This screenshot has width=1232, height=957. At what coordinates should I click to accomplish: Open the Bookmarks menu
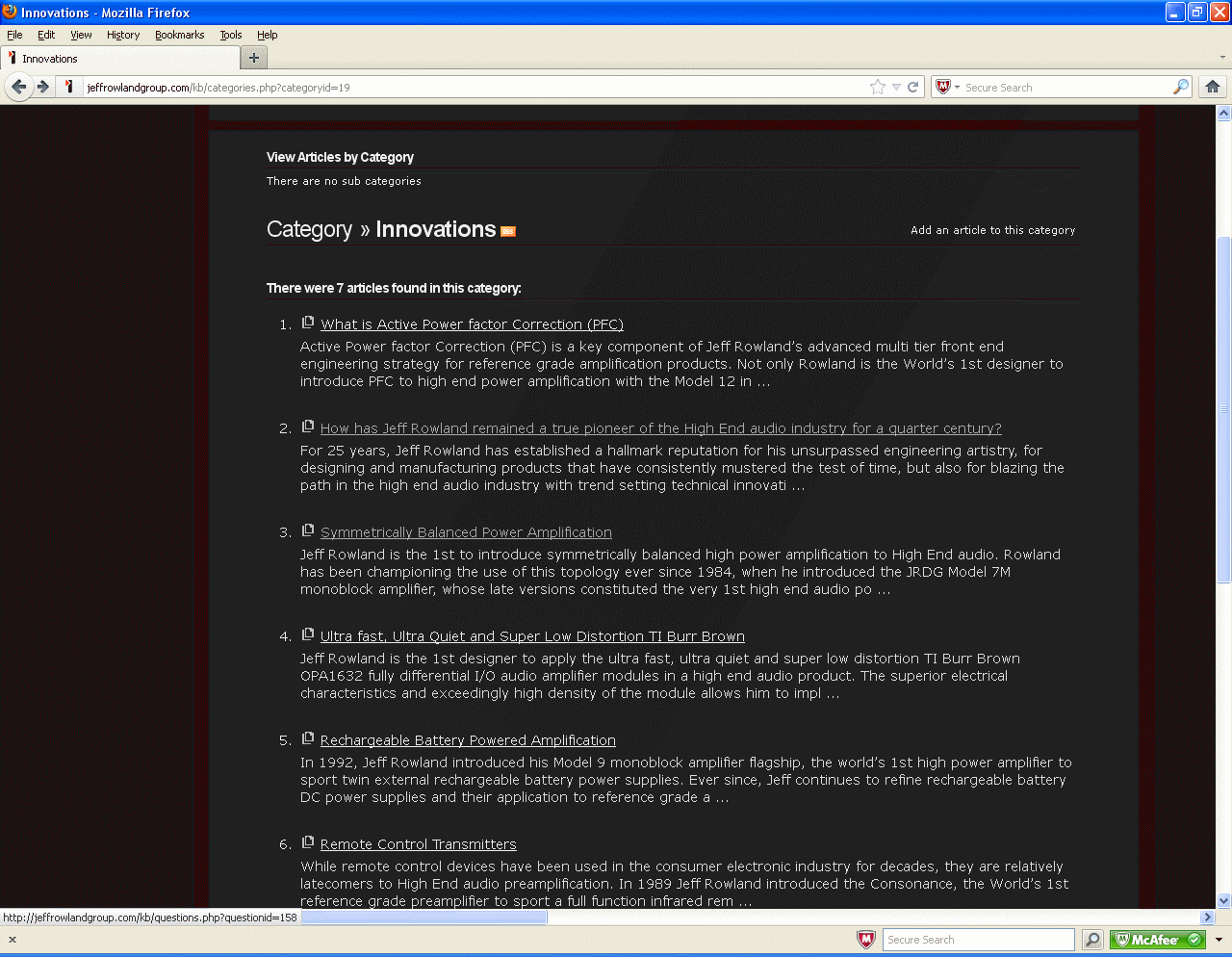pos(180,35)
